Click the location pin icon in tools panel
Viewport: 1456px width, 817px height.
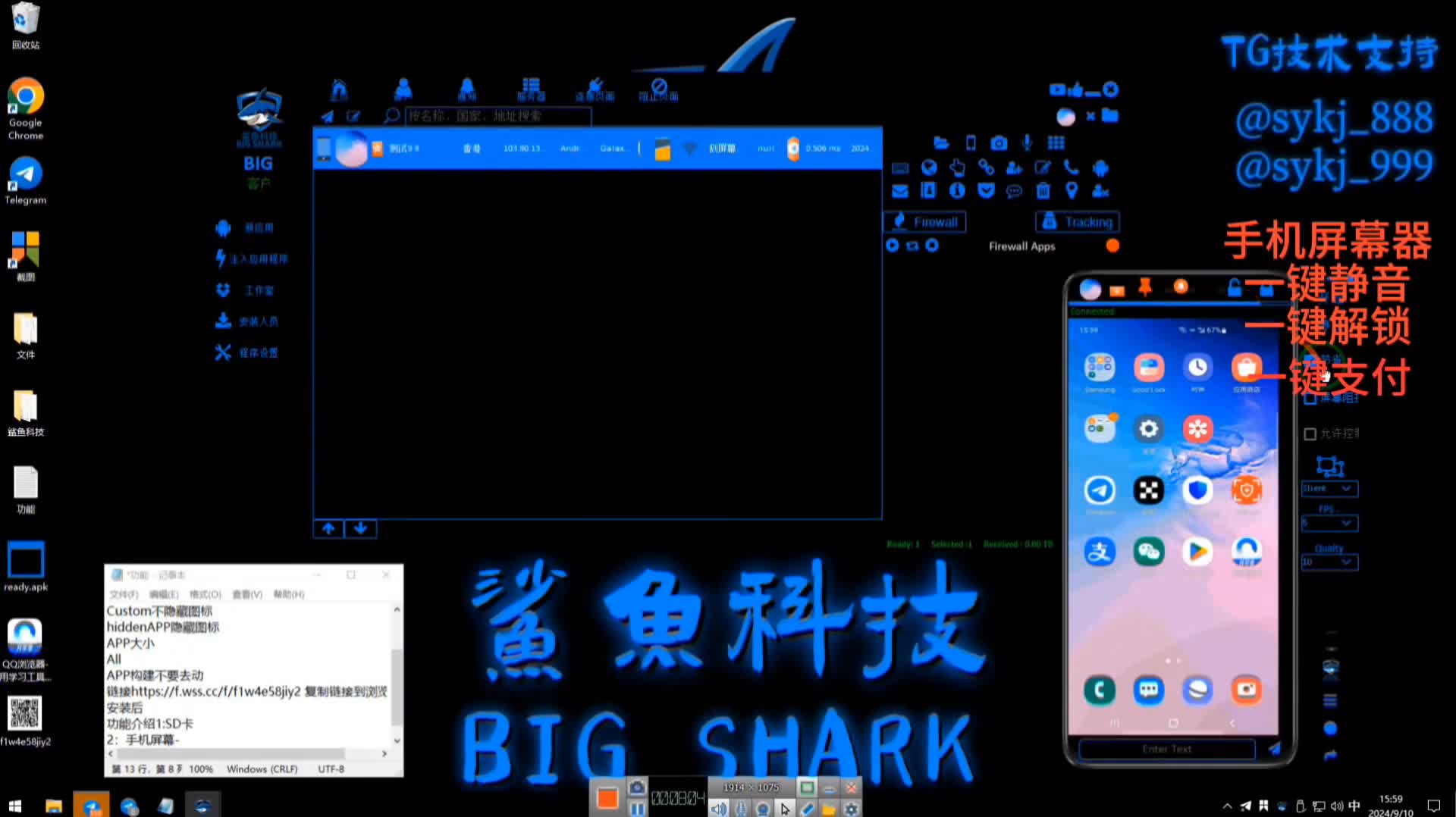pyautogui.click(x=1071, y=190)
